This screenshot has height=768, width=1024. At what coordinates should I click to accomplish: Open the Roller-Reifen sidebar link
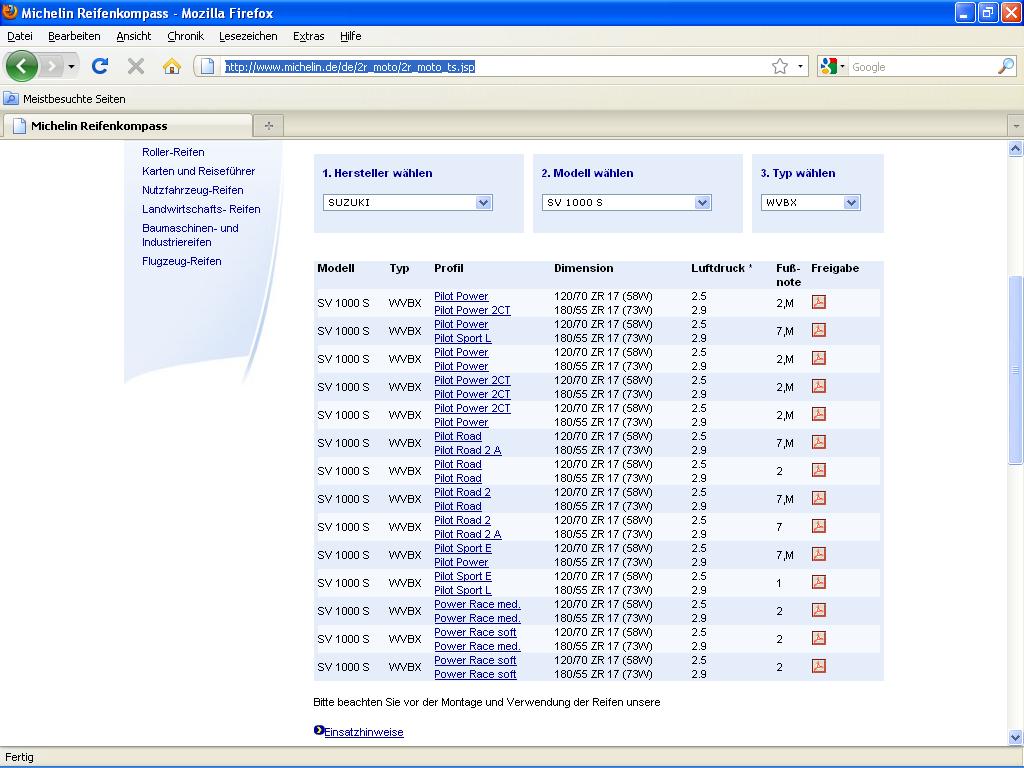pyautogui.click(x=173, y=152)
